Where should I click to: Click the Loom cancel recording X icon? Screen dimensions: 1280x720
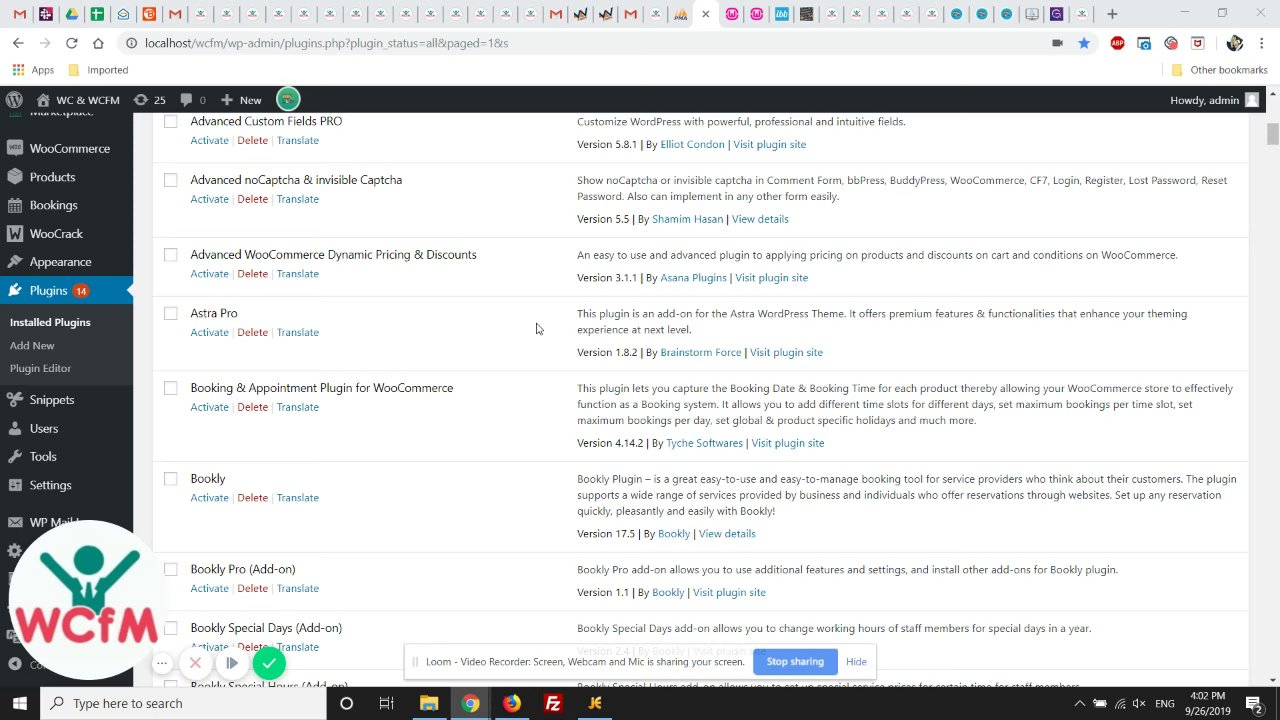[x=196, y=663]
